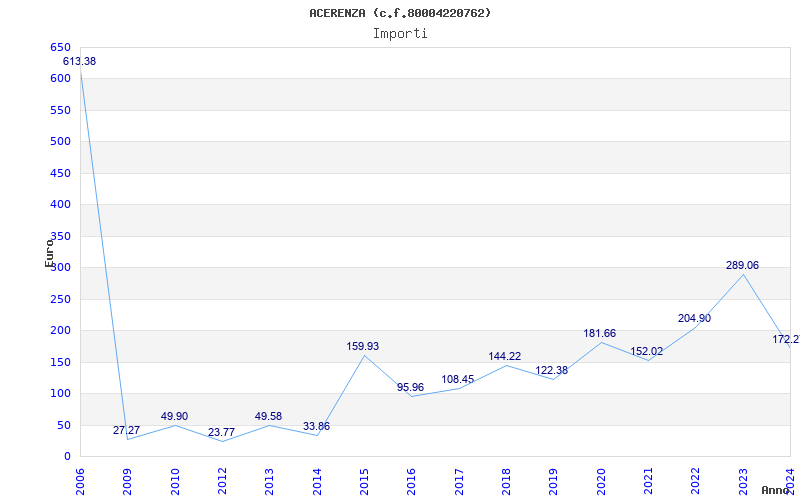The image size is (800, 500).
Task: Click the 204.90 data label
Action: point(694,318)
